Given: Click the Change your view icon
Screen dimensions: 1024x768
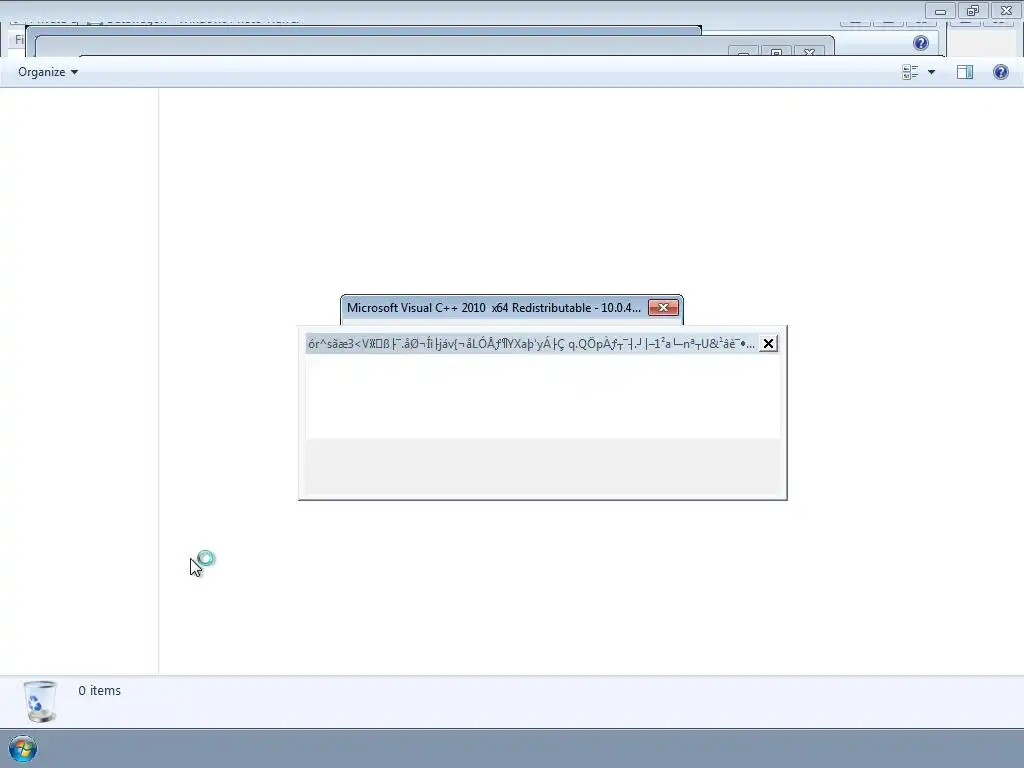Looking at the screenshot, I should [x=910, y=72].
